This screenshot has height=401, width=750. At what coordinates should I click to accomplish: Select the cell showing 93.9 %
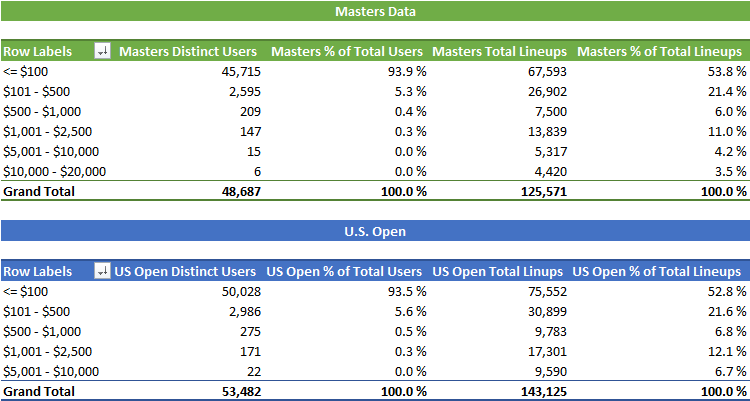pyautogui.click(x=407, y=72)
